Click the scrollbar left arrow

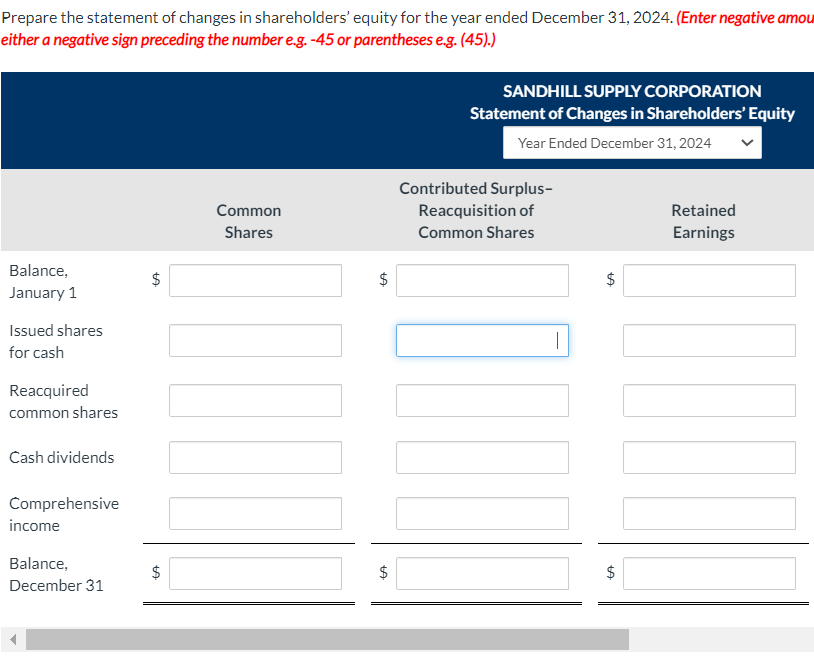[x=13, y=639]
